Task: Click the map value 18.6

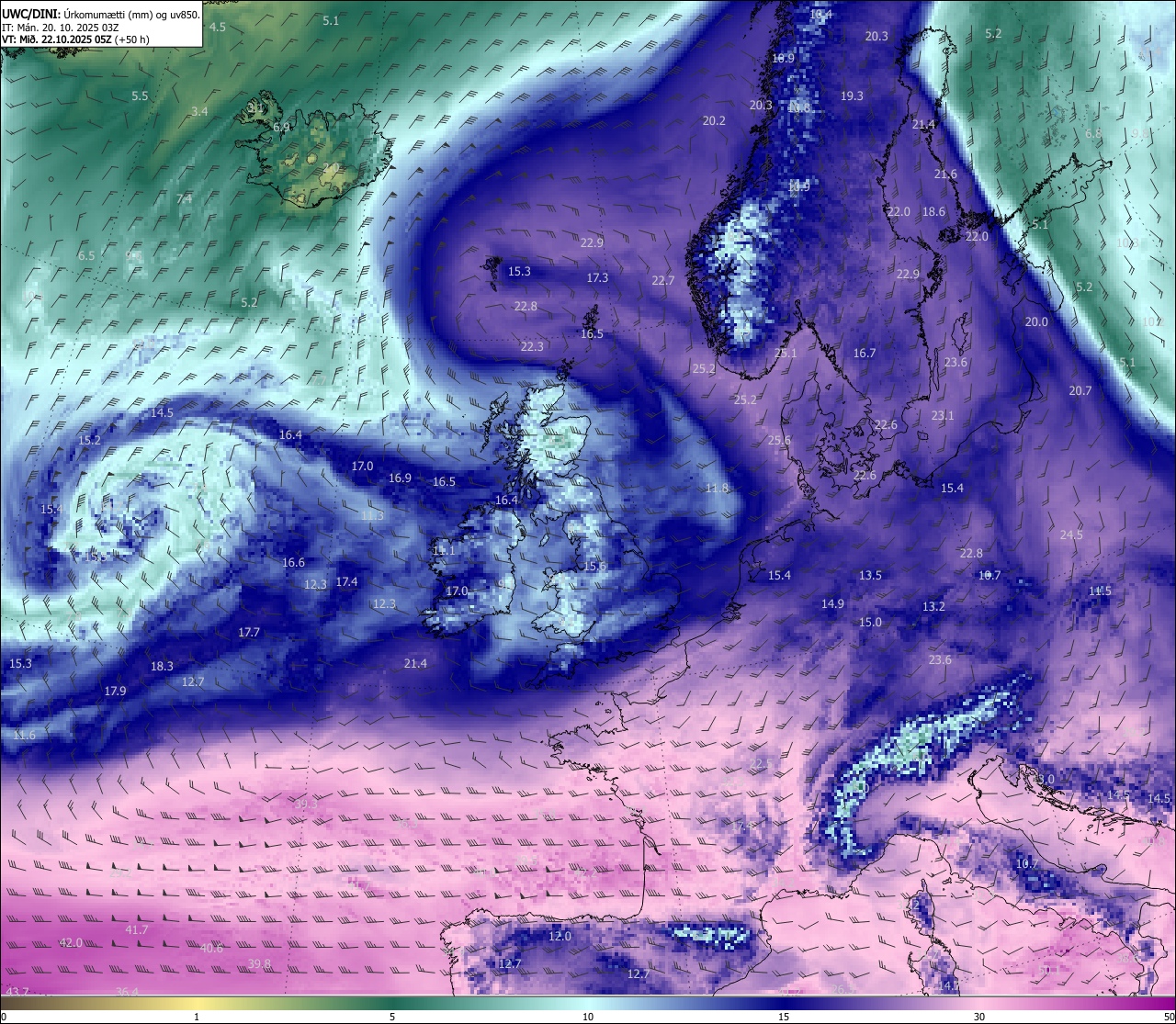Action: [933, 211]
